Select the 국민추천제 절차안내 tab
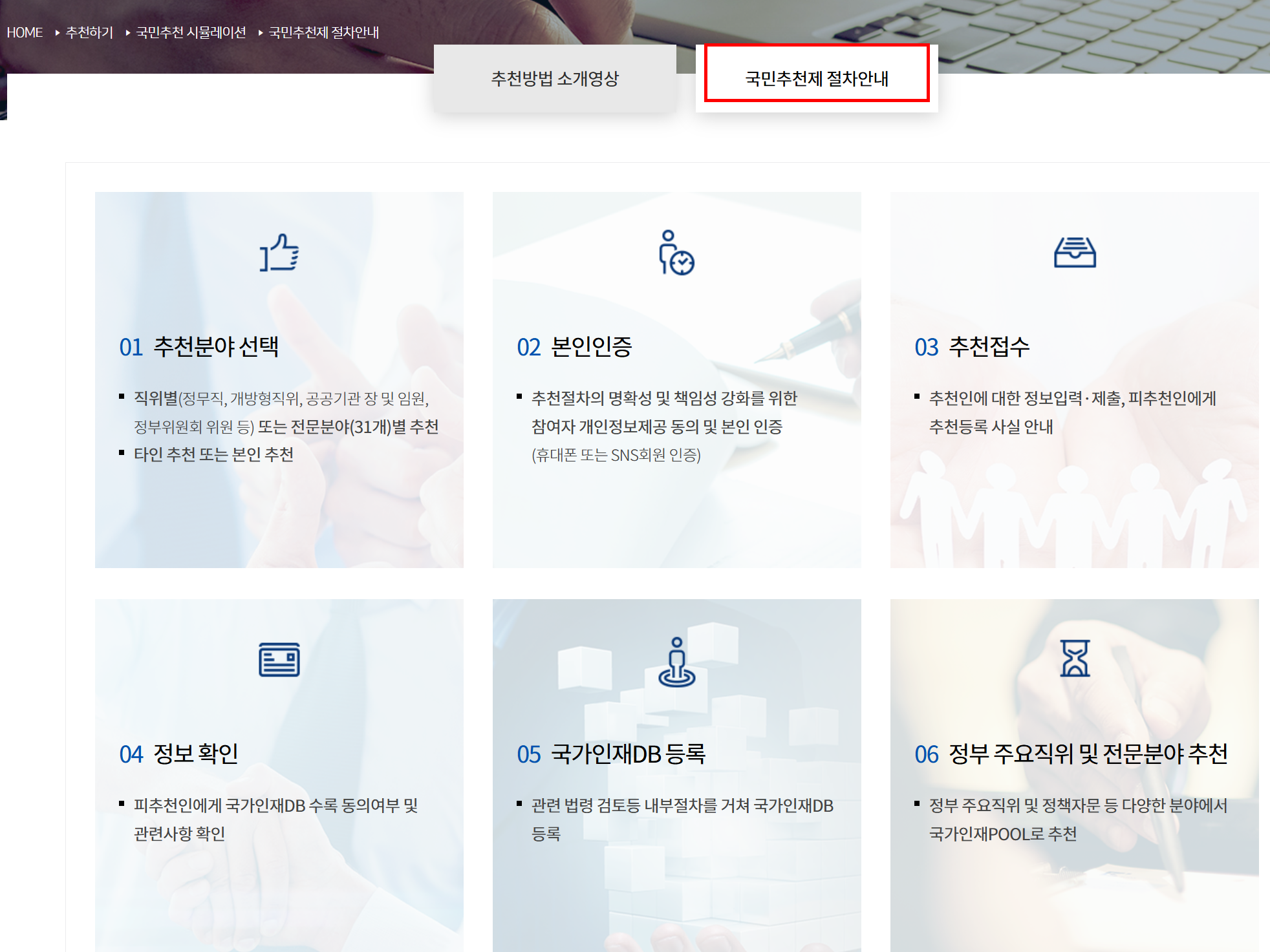Viewport: 1270px width, 952px height. pyautogui.click(x=816, y=79)
